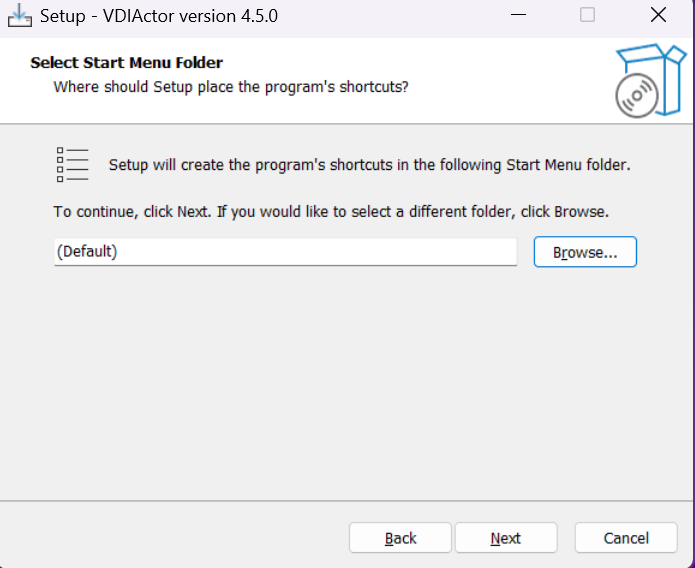This screenshot has width=695, height=568.
Task: Click the Select Start Menu Folder heading
Action: coord(126,63)
